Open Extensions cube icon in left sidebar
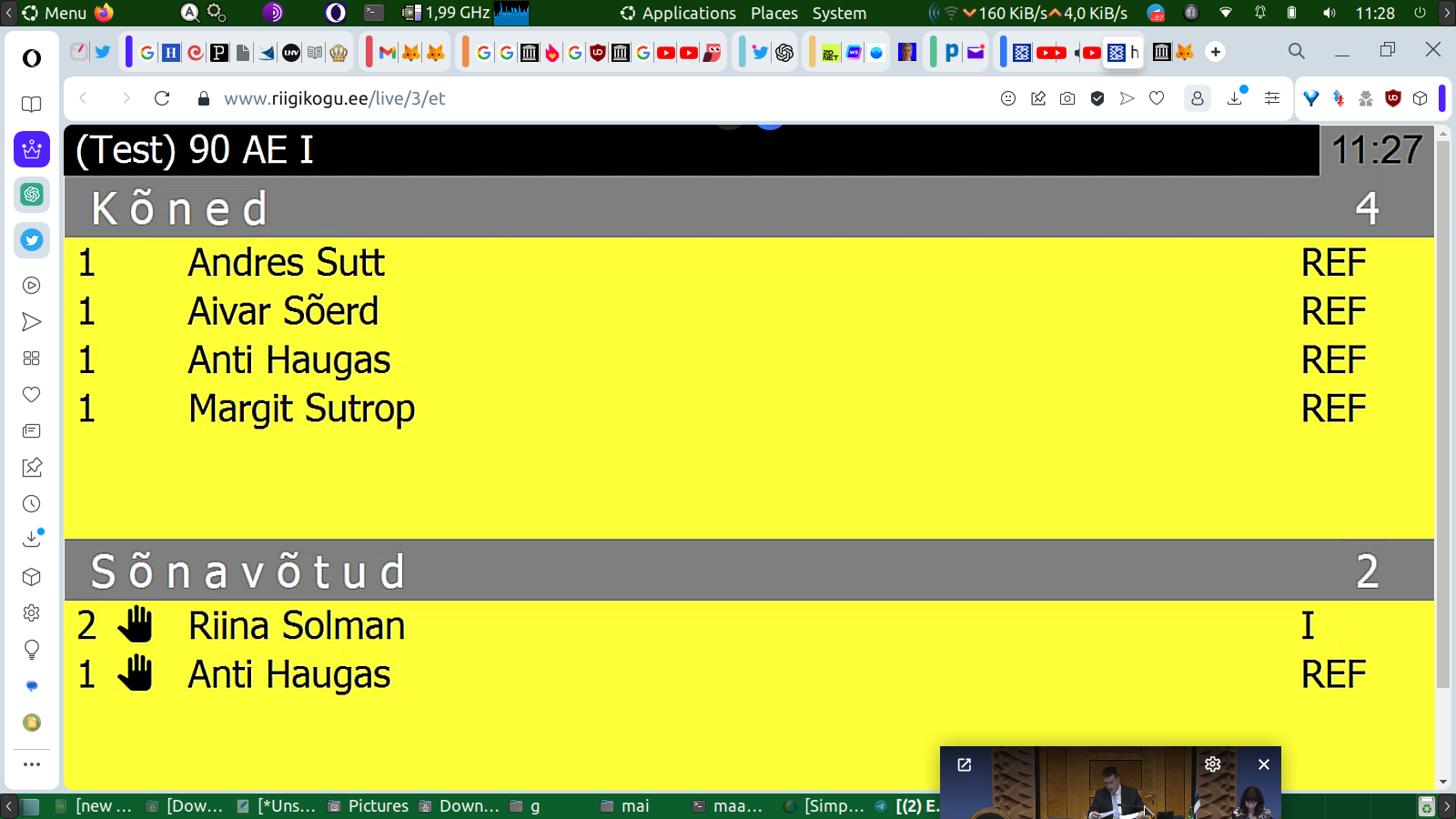Viewport: 1456px width, 819px height. pyautogui.click(x=32, y=577)
